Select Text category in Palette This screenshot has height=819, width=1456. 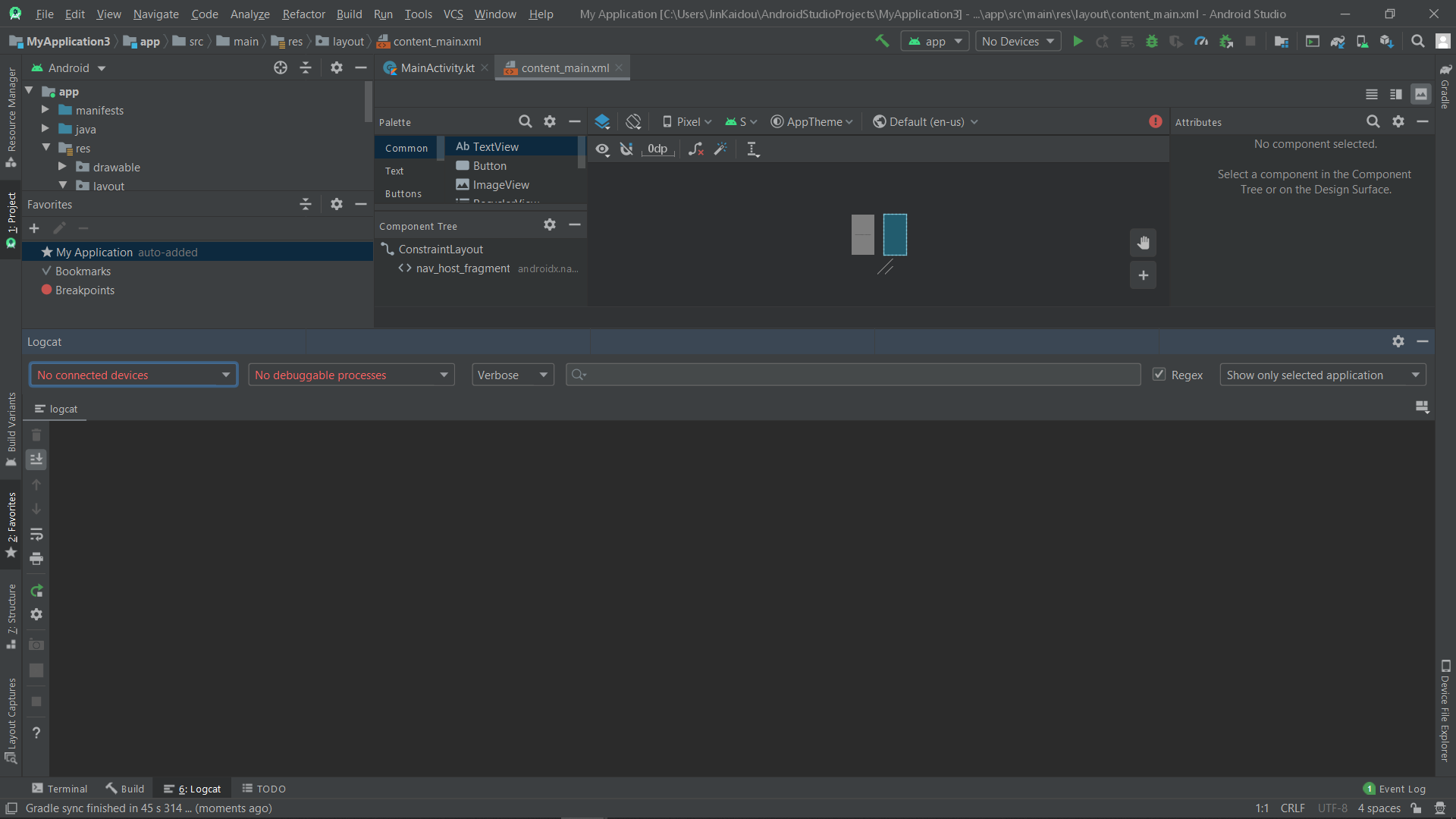coord(394,171)
